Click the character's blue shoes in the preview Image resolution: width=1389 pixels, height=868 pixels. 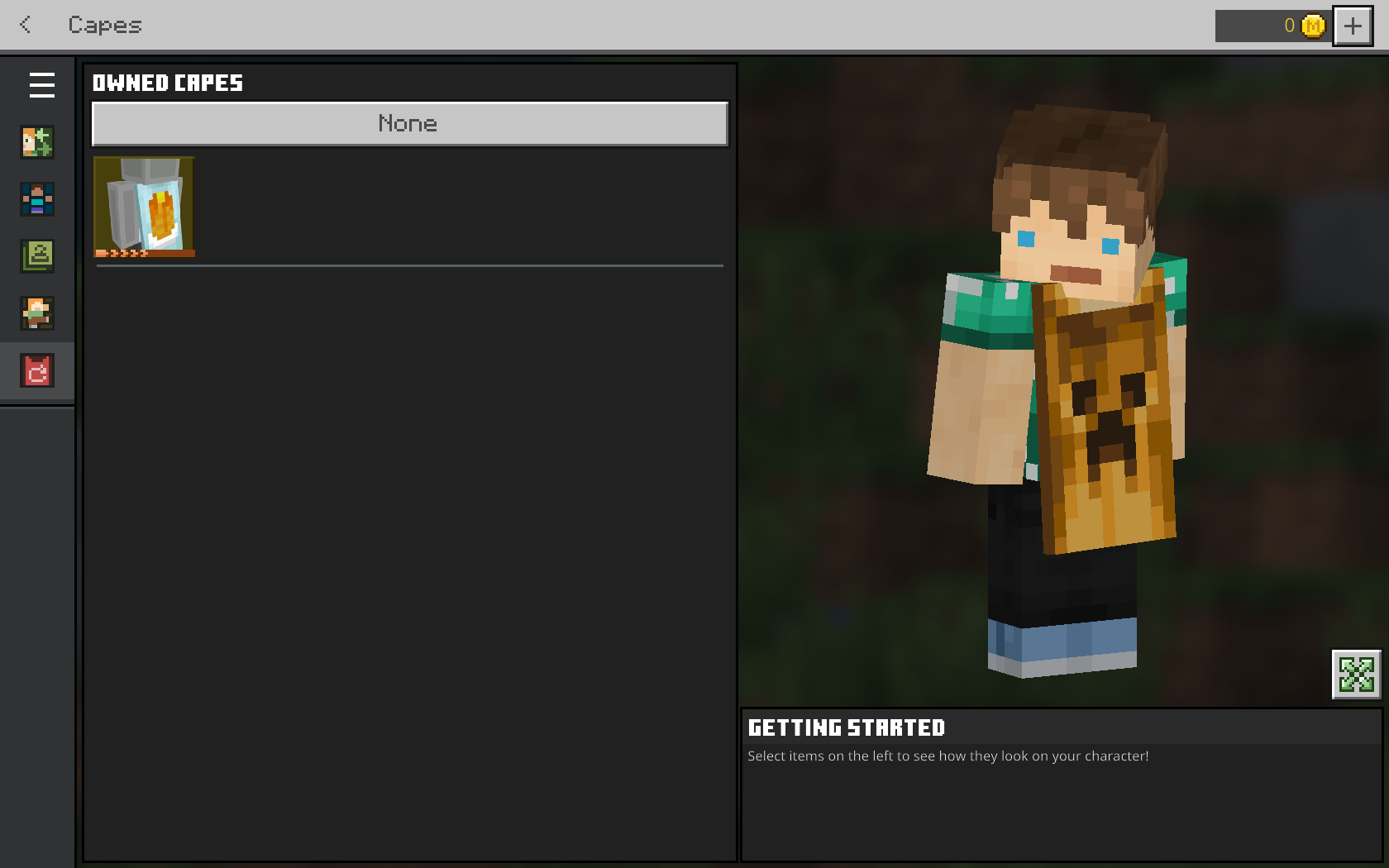[x=1062, y=645]
